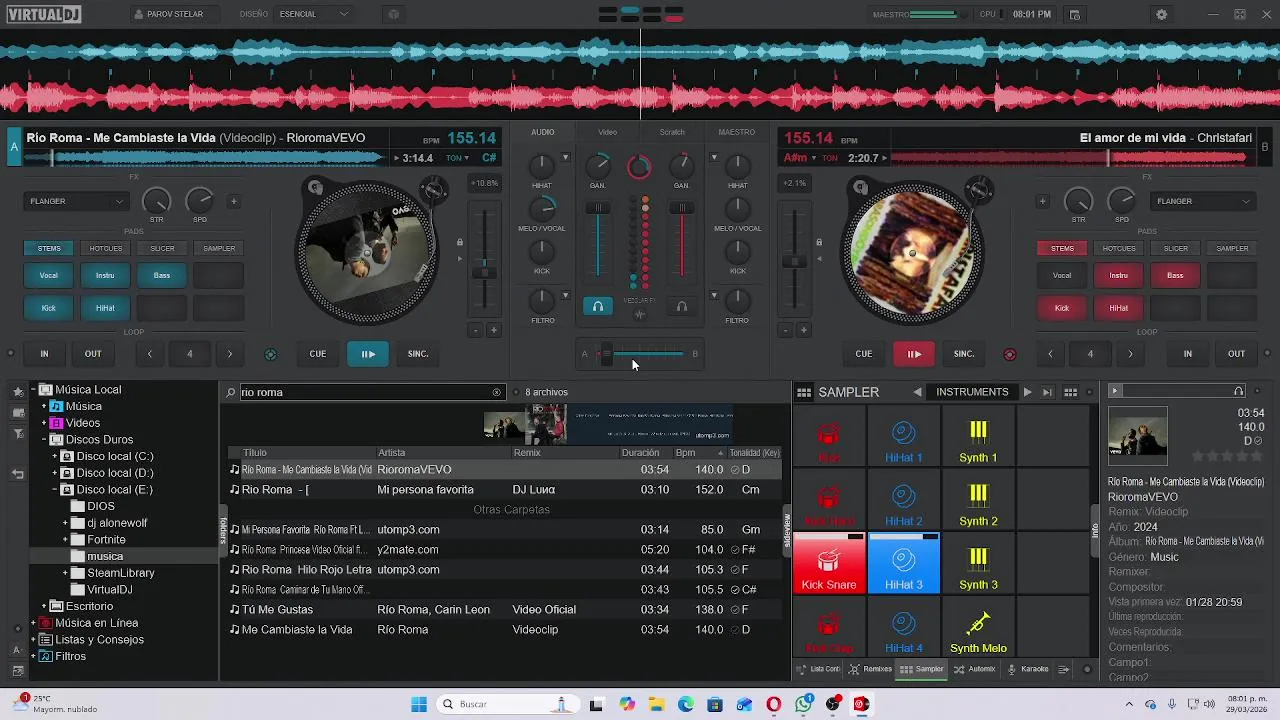Screen dimensions: 1280x720
Task: Open Windows Start menu
Action: pos(419,704)
